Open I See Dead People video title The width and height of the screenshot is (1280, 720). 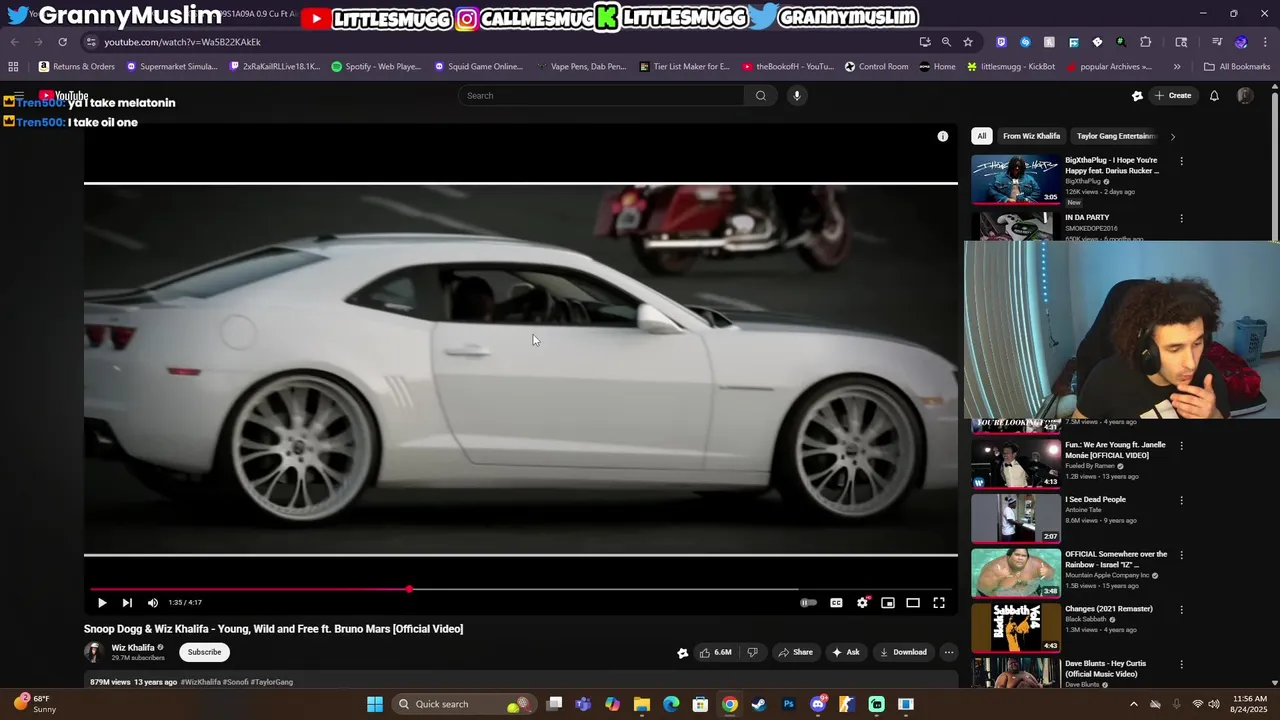point(1095,499)
